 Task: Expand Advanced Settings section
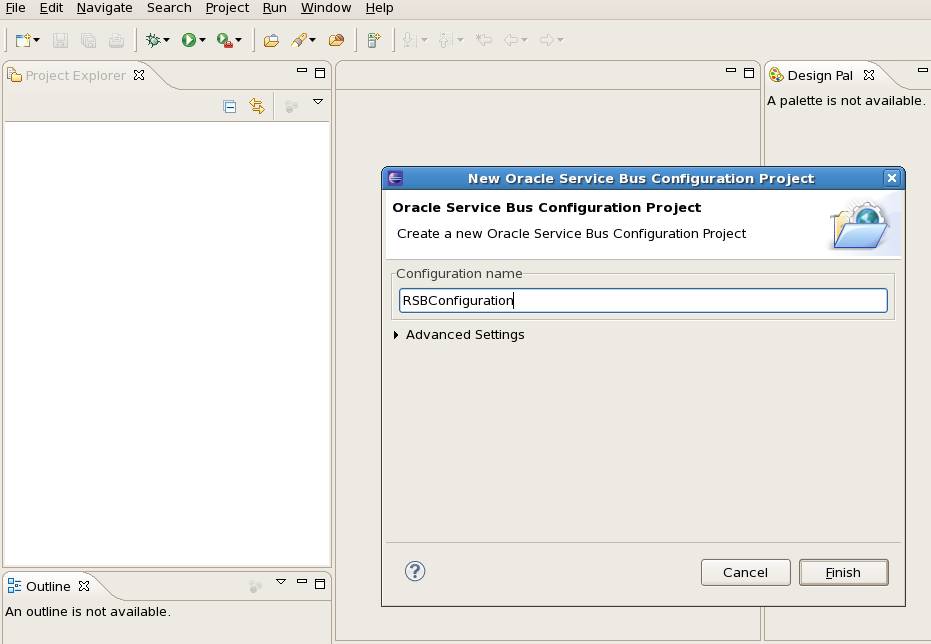(x=396, y=335)
